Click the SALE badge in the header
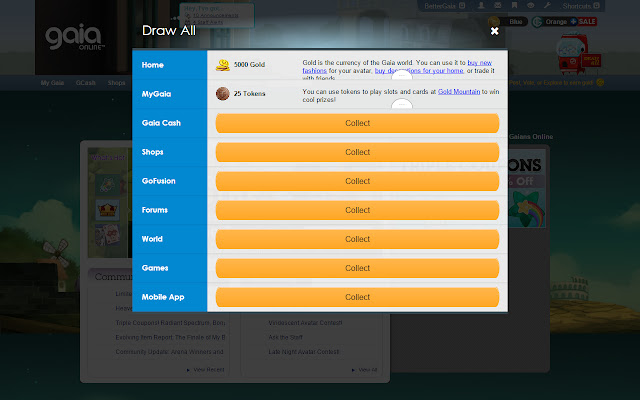640x400 pixels. [587, 22]
